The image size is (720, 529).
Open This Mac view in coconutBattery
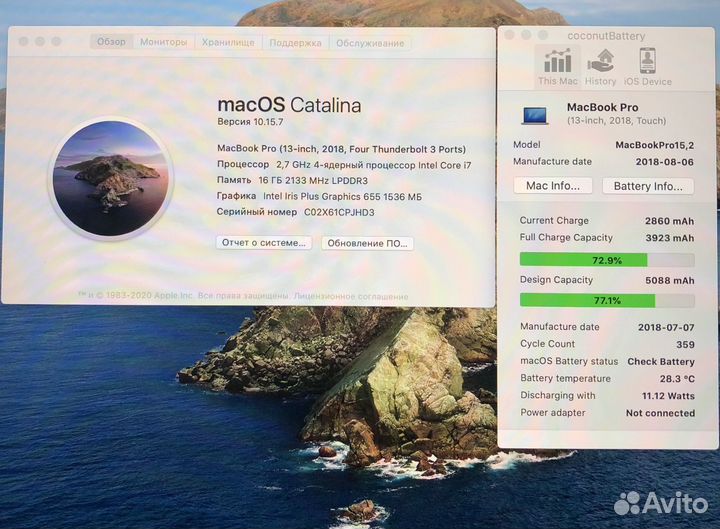557,67
